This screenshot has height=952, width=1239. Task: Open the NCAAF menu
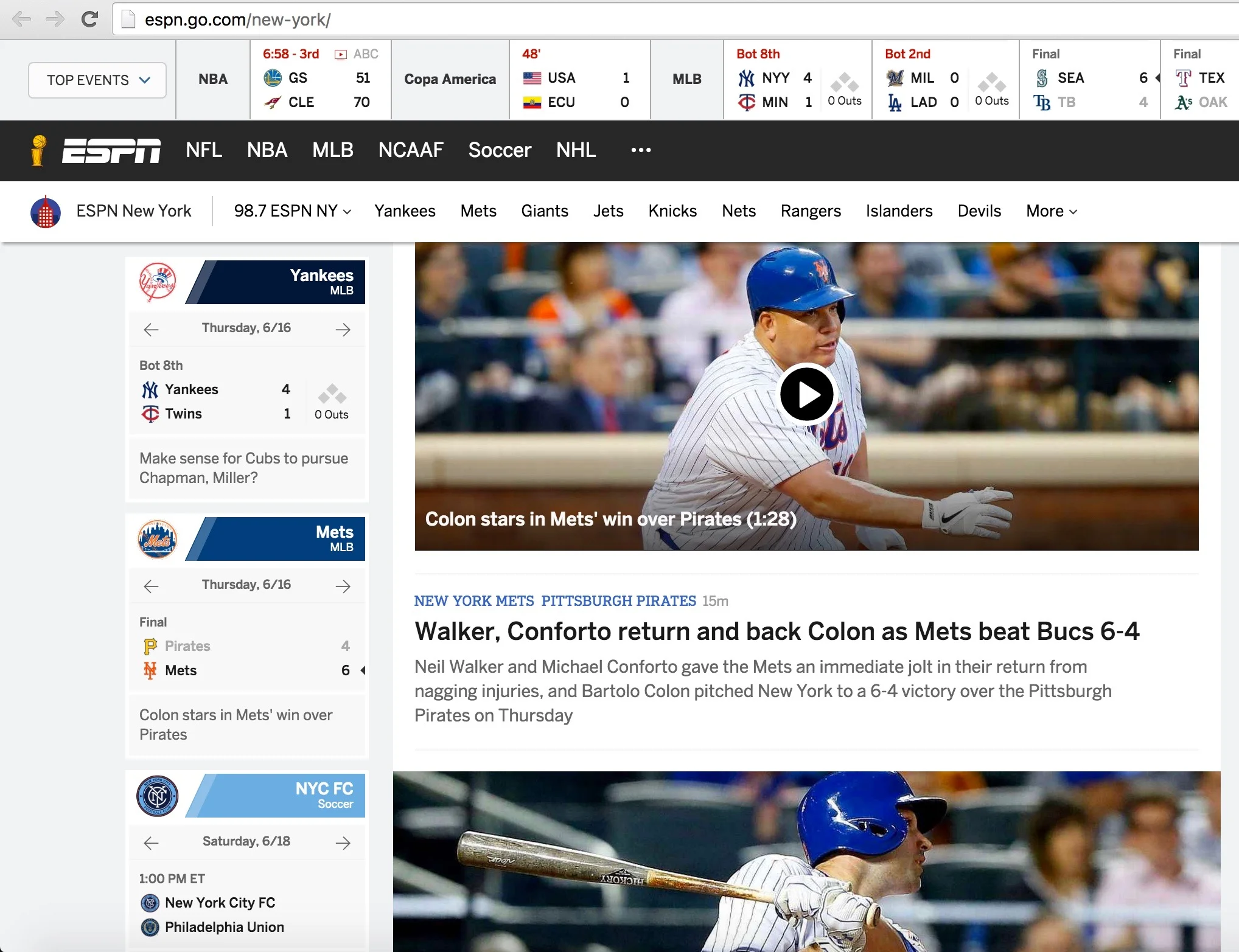tap(411, 150)
